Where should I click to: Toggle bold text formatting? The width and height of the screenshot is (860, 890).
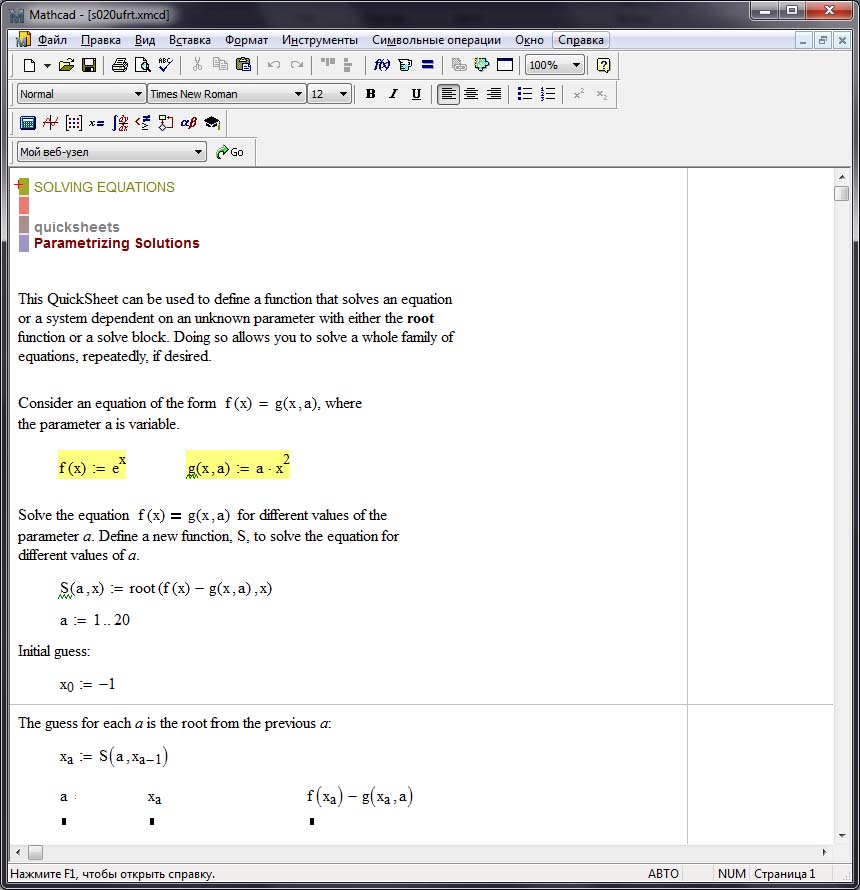coord(370,94)
